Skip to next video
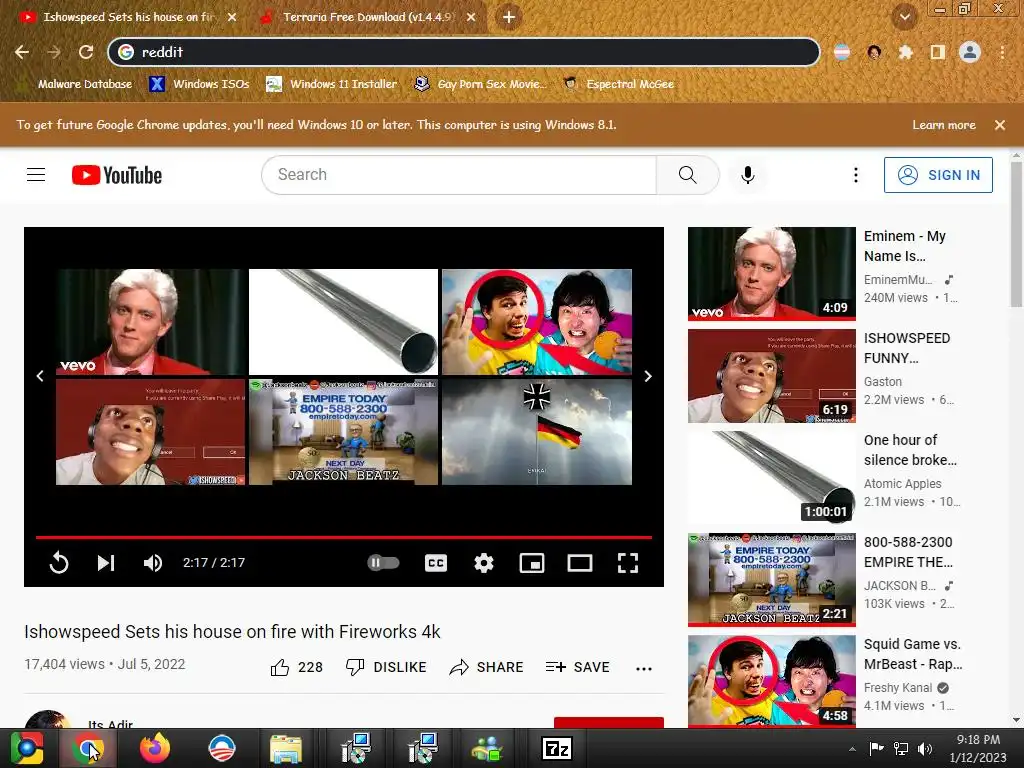Screen dimensions: 1024x768 pos(106,563)
